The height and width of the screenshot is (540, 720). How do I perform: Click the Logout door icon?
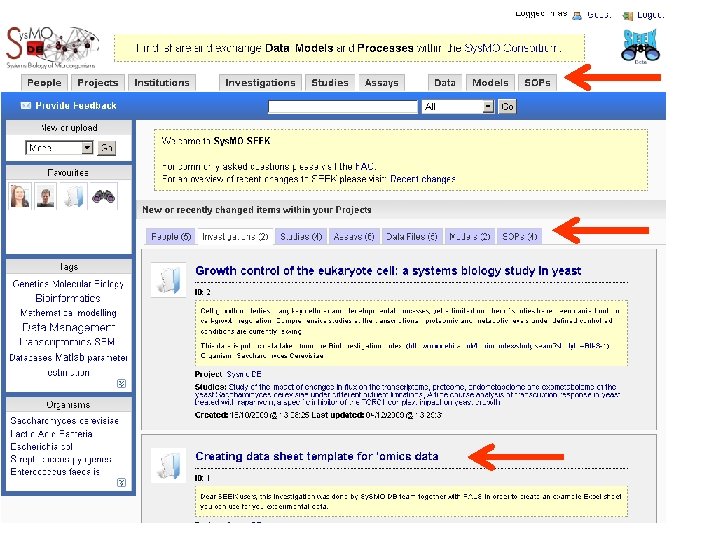click(x=628, y=16)
